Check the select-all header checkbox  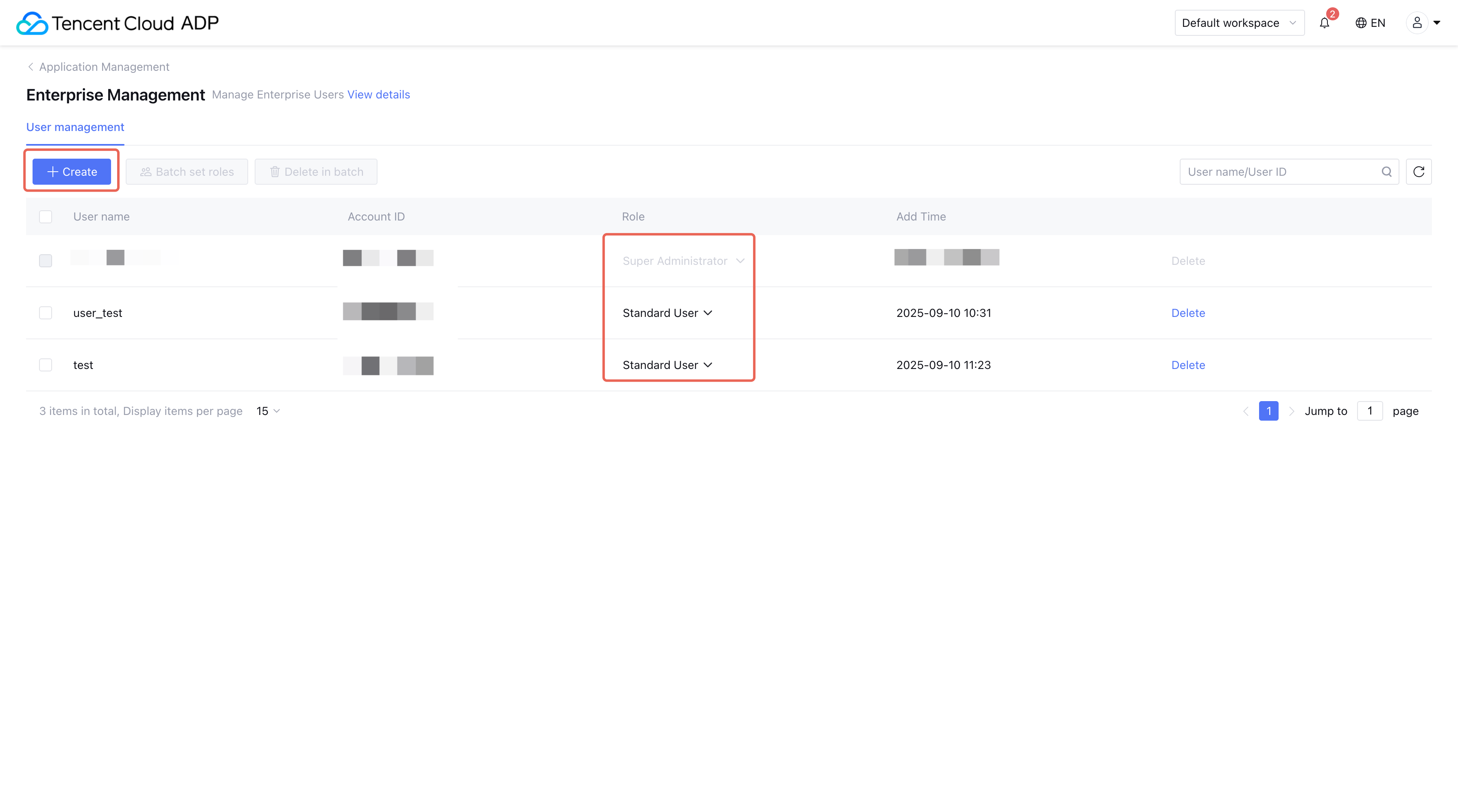click(45, 217)
